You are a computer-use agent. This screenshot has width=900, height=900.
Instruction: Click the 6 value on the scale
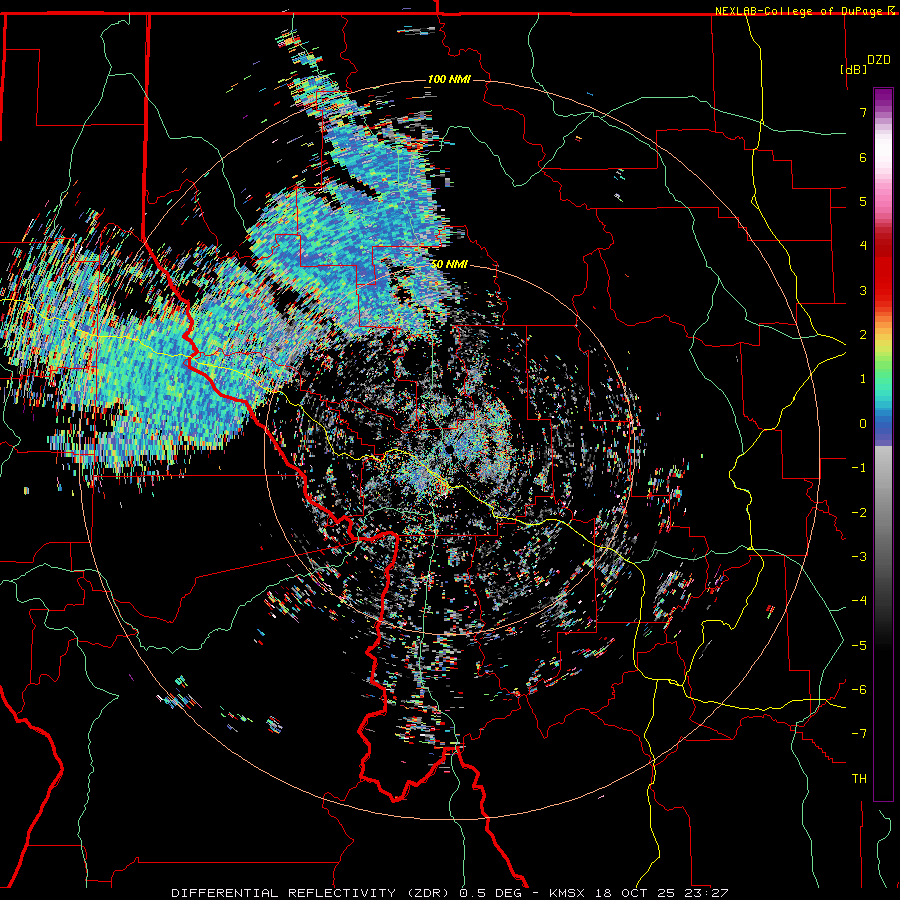[x=863, y=157]
